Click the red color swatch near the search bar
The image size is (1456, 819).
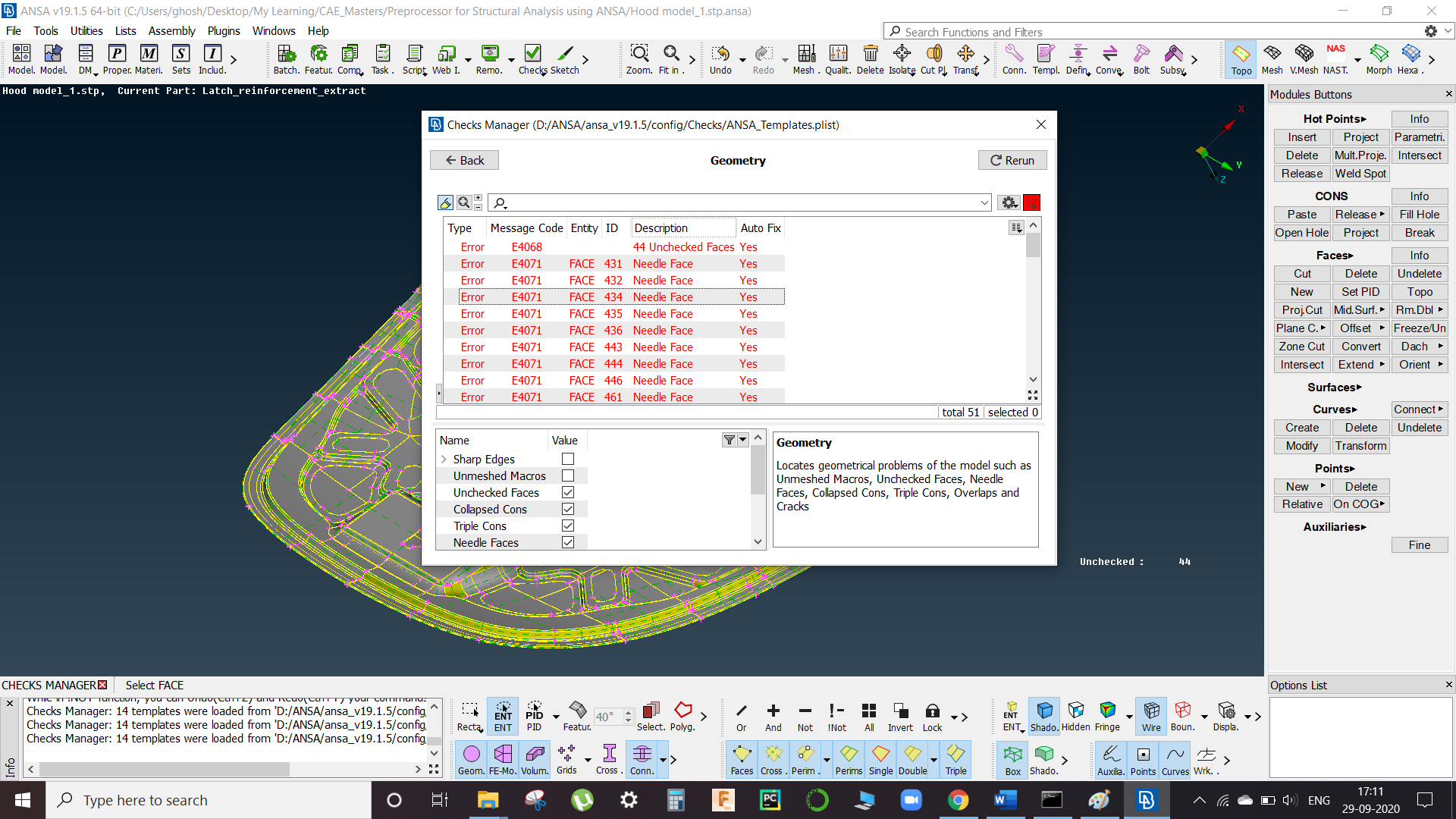point(1032,202)
